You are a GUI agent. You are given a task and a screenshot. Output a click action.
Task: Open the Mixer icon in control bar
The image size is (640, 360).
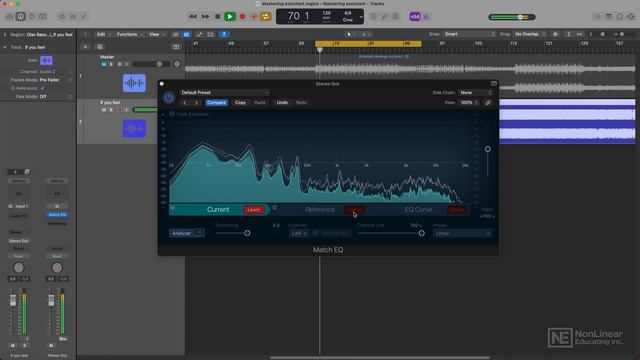tap(73, 17)
